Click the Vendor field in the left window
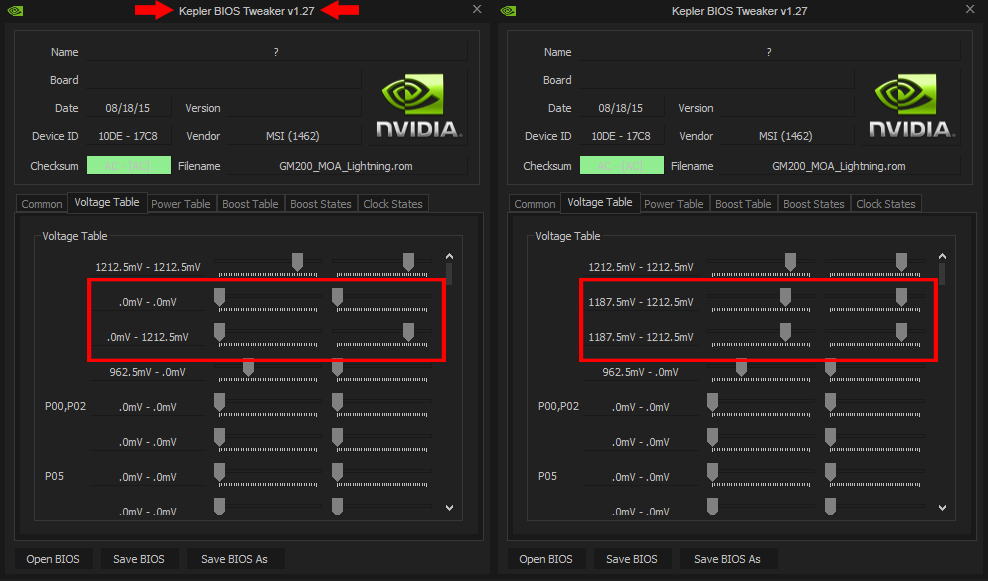Image resolution: width=988 pixels, height=581 pixels. [294, 136]
